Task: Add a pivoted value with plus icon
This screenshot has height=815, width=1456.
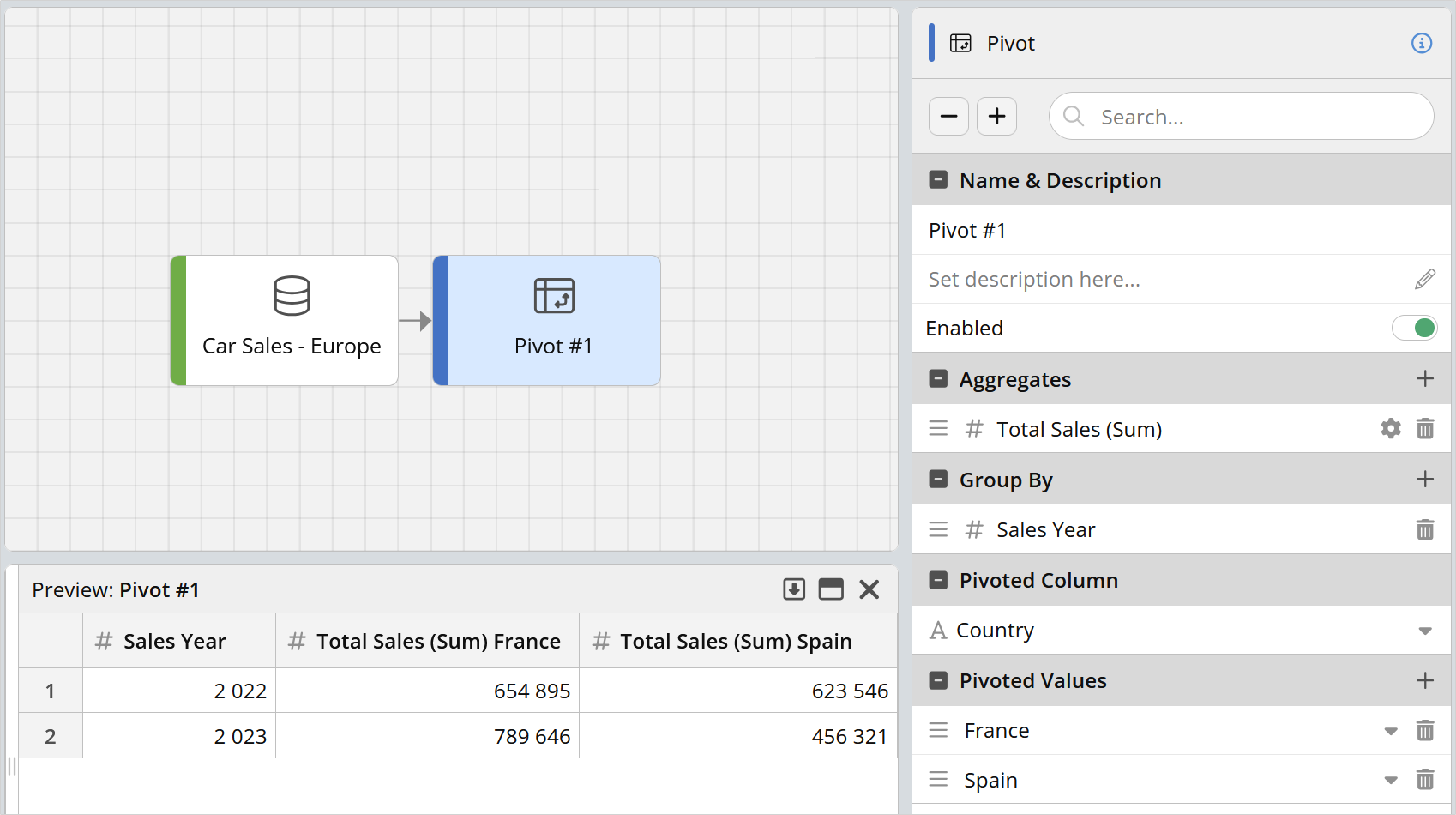Action: click(x=1424, y=680)
